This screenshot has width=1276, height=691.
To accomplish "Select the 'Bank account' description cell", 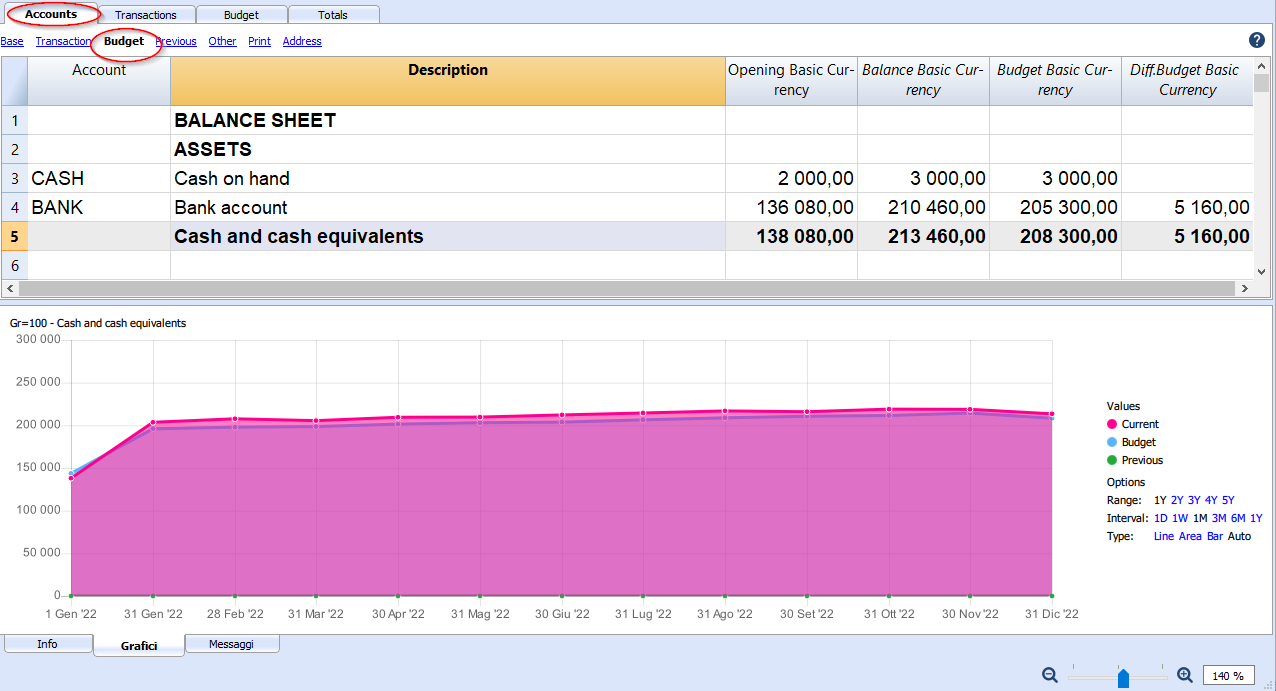I will (448, 207).
